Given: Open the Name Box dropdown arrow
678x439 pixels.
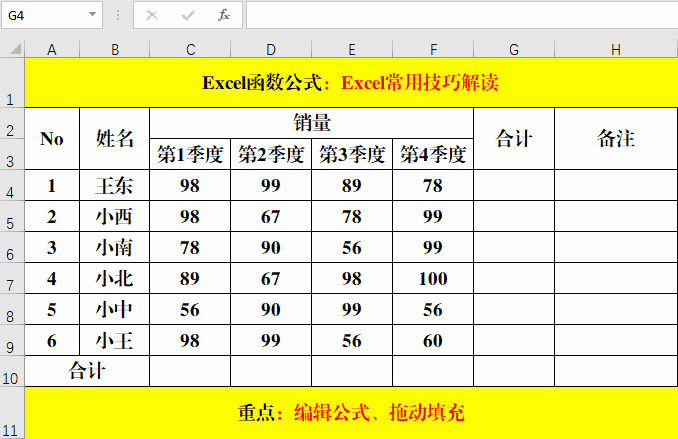Looking at the screenshot, I should click(92, 14).
